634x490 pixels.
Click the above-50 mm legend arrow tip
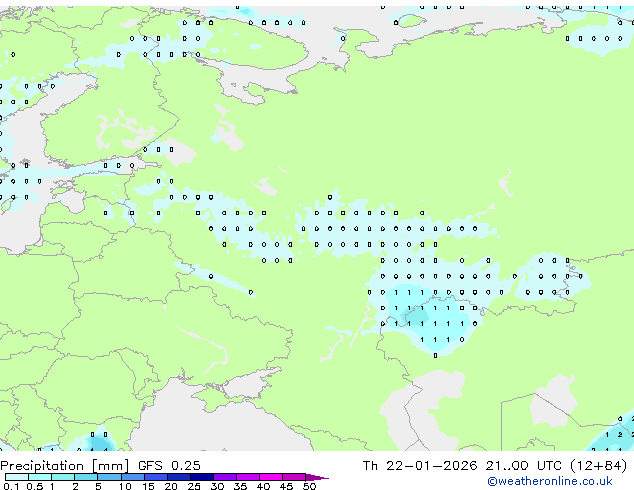[x=317, y=477]
